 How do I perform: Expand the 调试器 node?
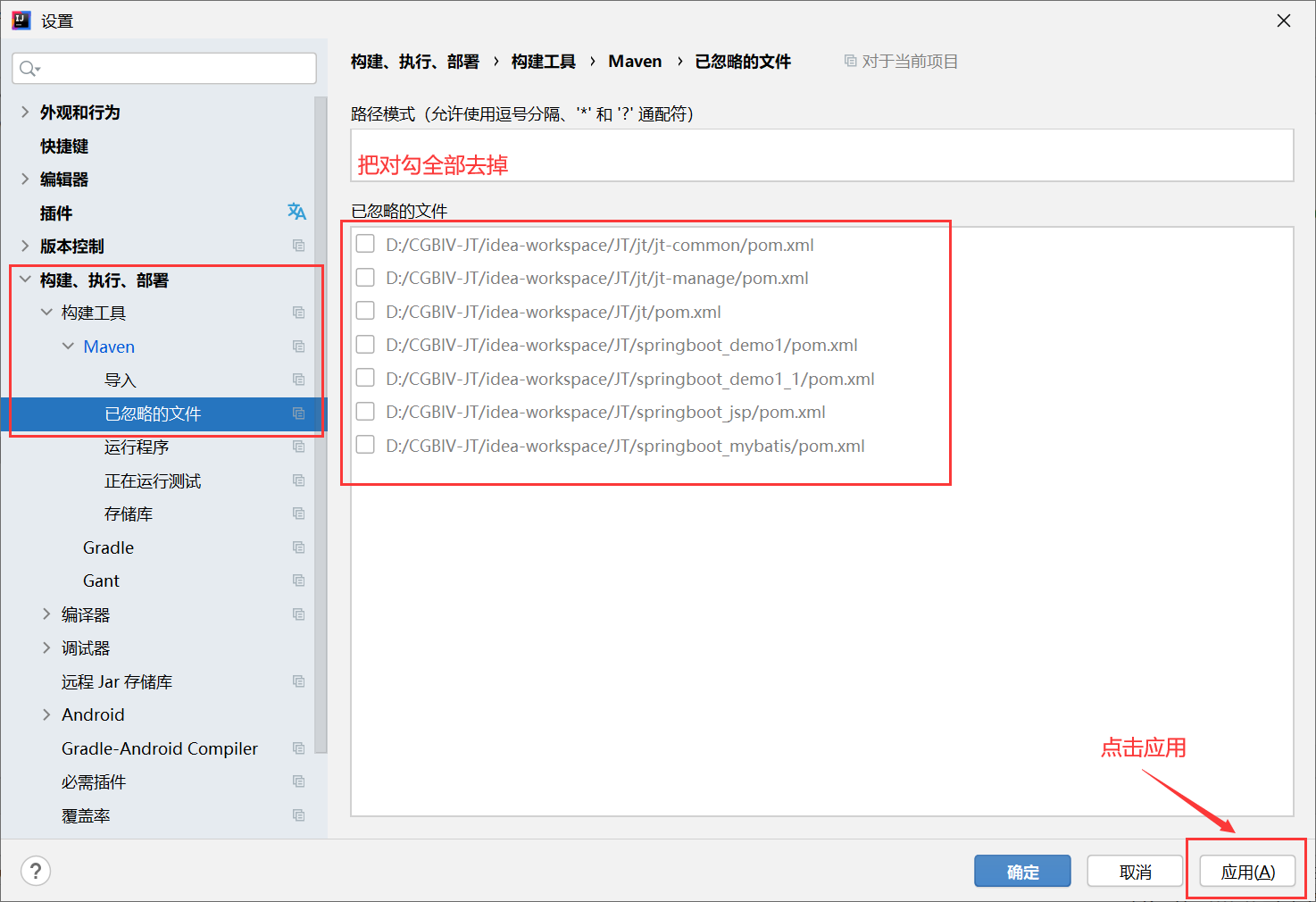[46, 647]
